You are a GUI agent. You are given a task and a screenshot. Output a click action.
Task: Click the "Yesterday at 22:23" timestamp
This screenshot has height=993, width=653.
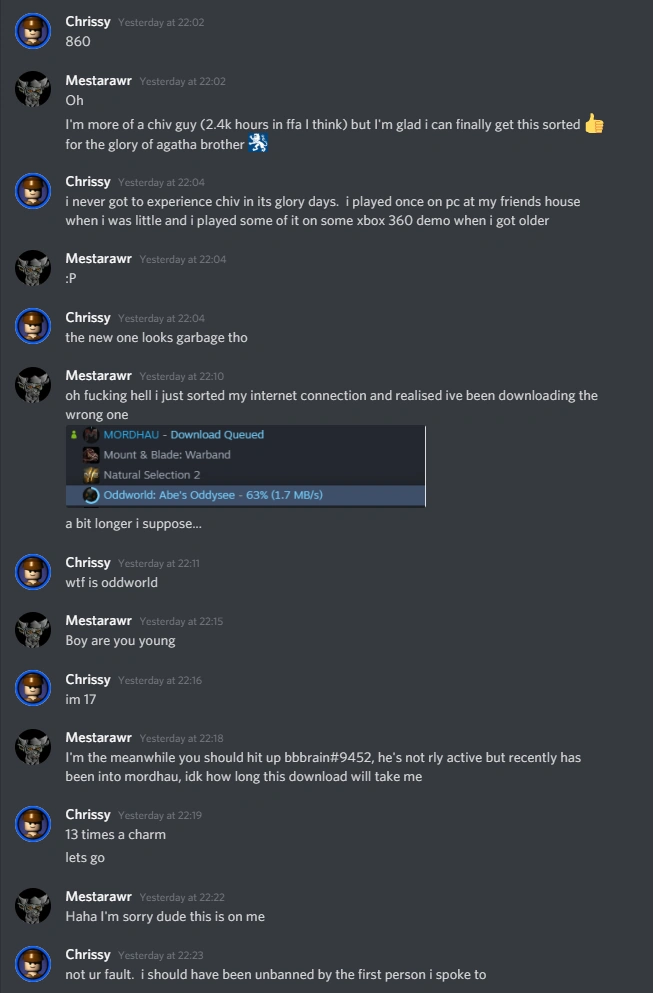160,955
